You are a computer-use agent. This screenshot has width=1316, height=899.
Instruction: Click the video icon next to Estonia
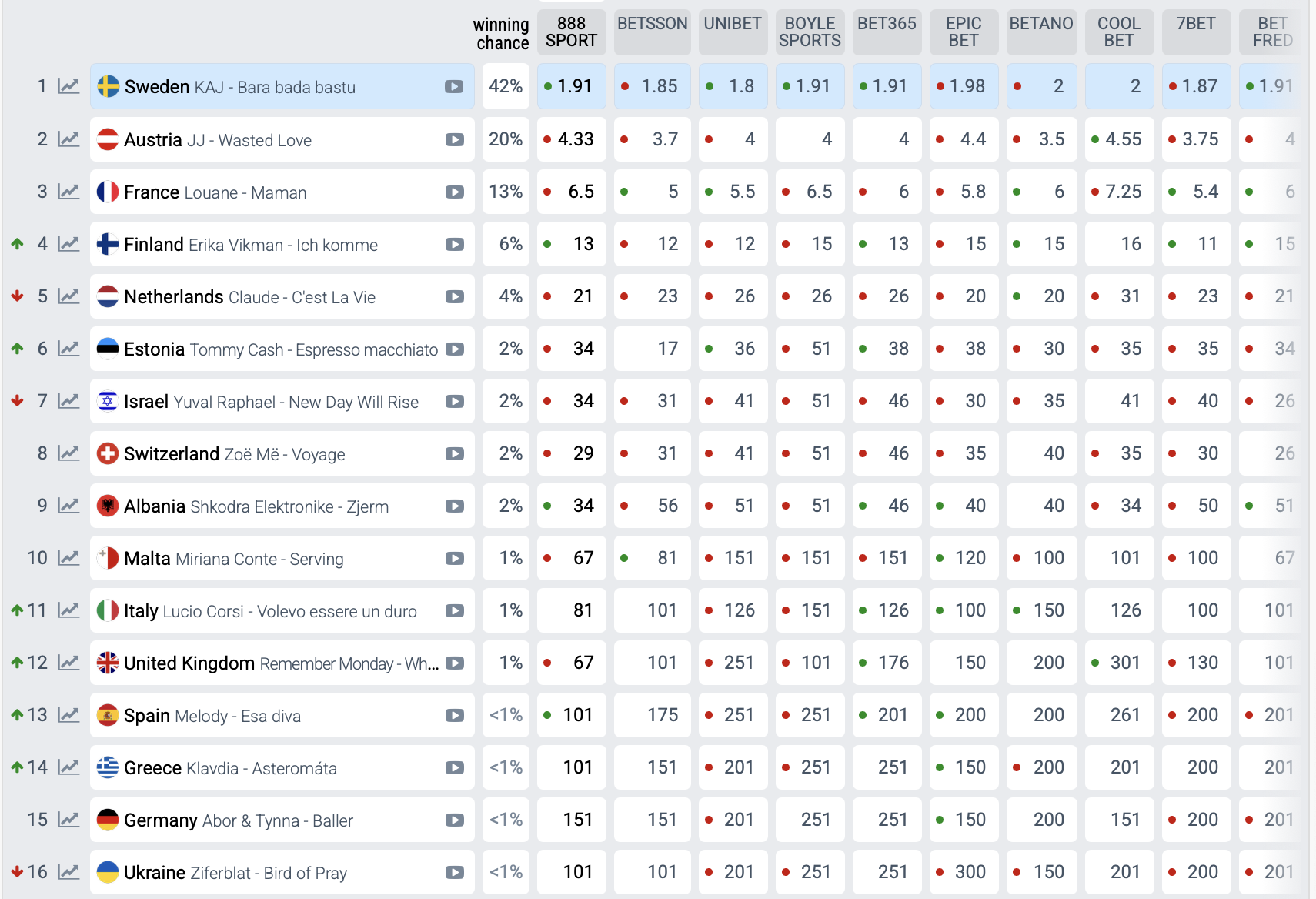click(454, 349)
